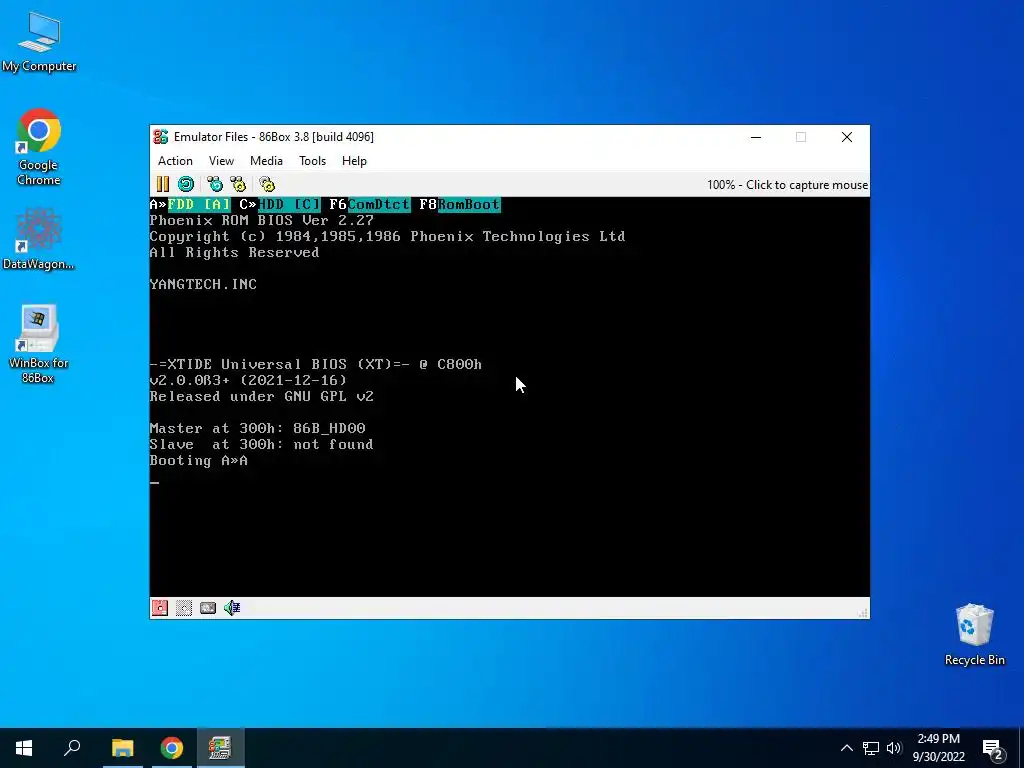Click the 'RomBoot' boot menu entry

coord(469,204)
